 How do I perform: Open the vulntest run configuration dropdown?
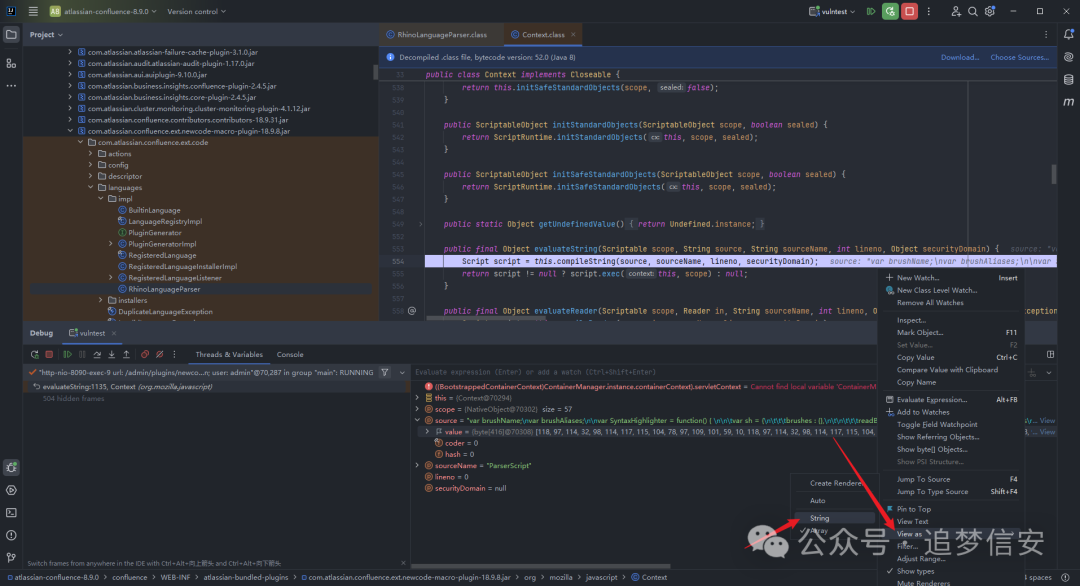pos(838,11)
